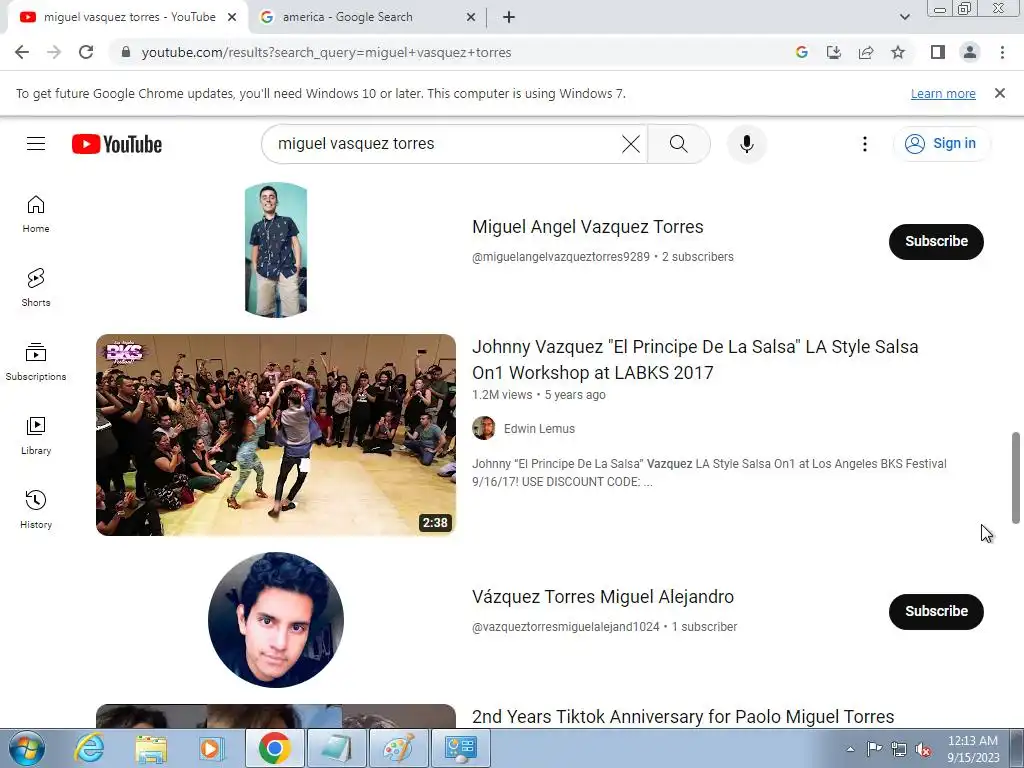Screen dimensions: 1024x768
Task: Click the salsa workshop video thumbnail
Action: point(276,435)
